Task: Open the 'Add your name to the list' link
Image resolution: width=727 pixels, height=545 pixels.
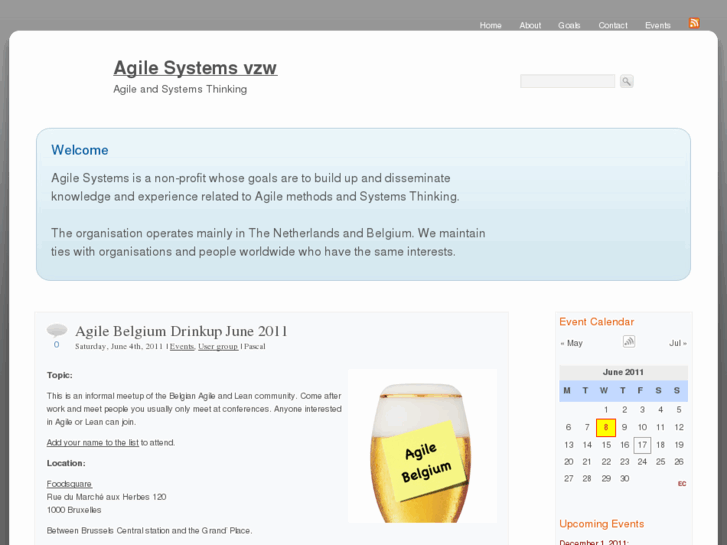Action: 92,442
